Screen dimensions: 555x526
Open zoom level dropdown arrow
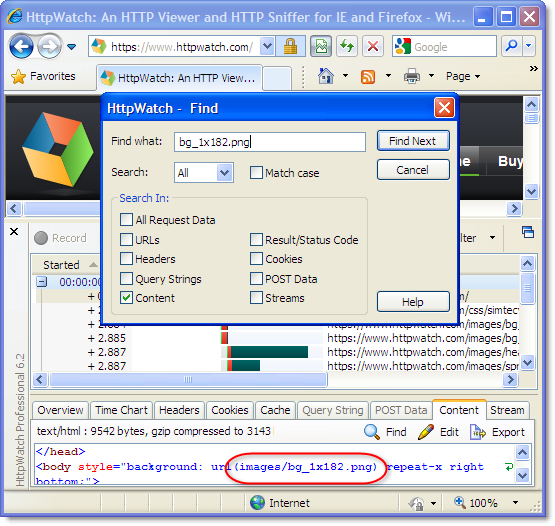click(515, 503)
